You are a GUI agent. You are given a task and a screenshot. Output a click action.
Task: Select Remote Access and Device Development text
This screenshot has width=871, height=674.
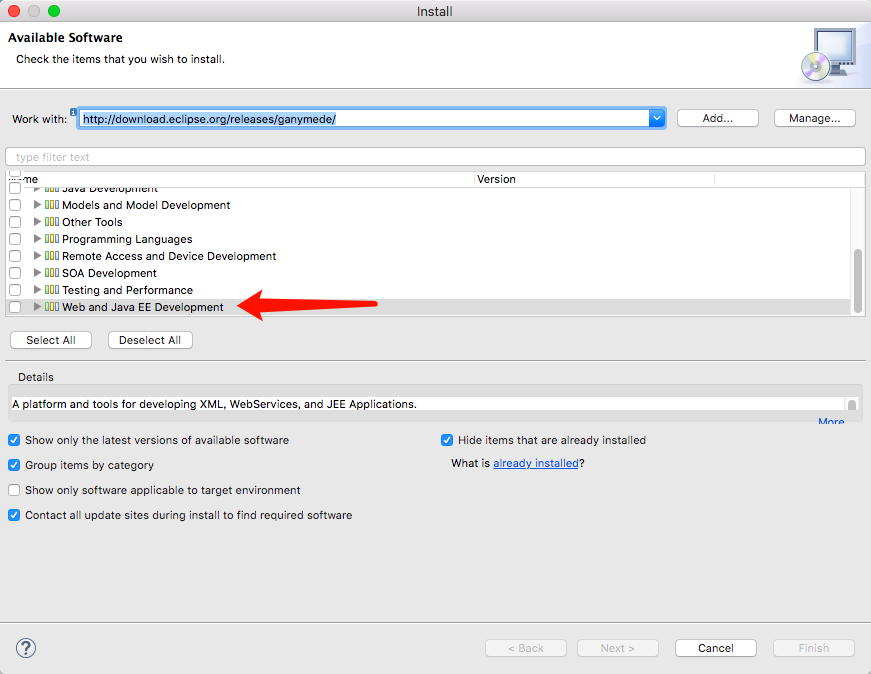coord(169,256)
